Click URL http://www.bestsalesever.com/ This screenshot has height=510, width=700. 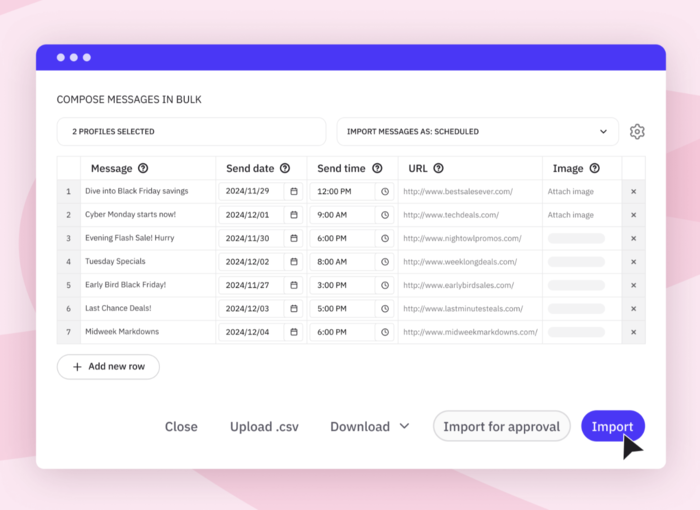tap(458, 192)
